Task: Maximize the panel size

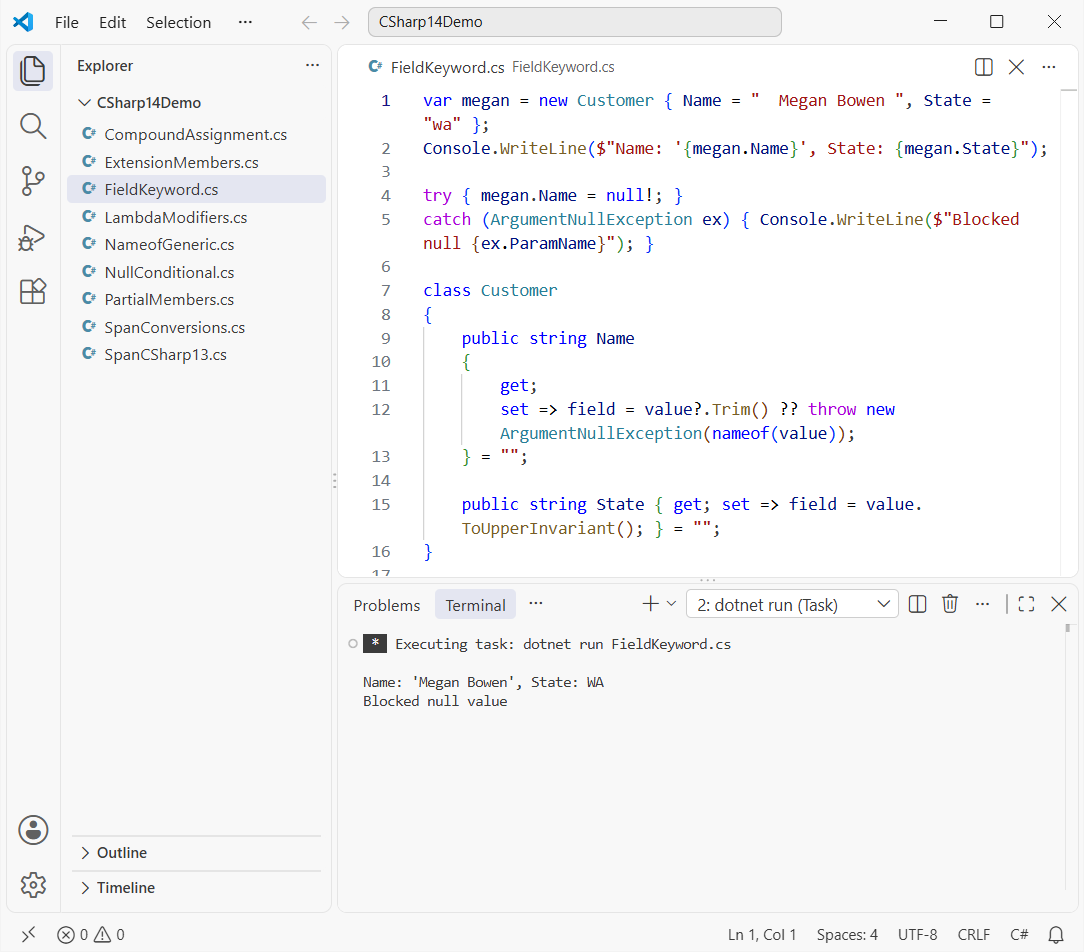Action: (x=1027, y=604)
